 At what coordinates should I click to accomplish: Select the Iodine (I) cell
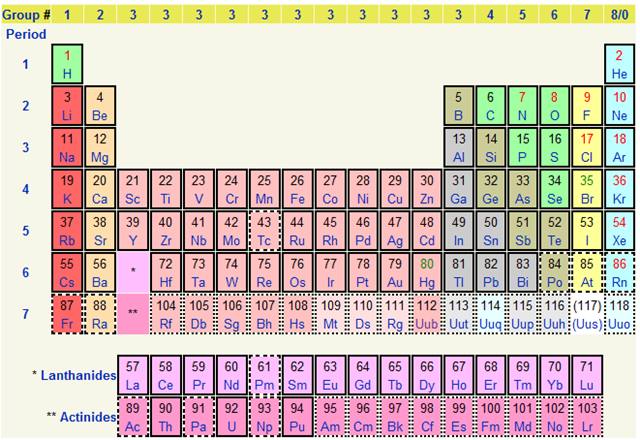click(x=587, y=231)
